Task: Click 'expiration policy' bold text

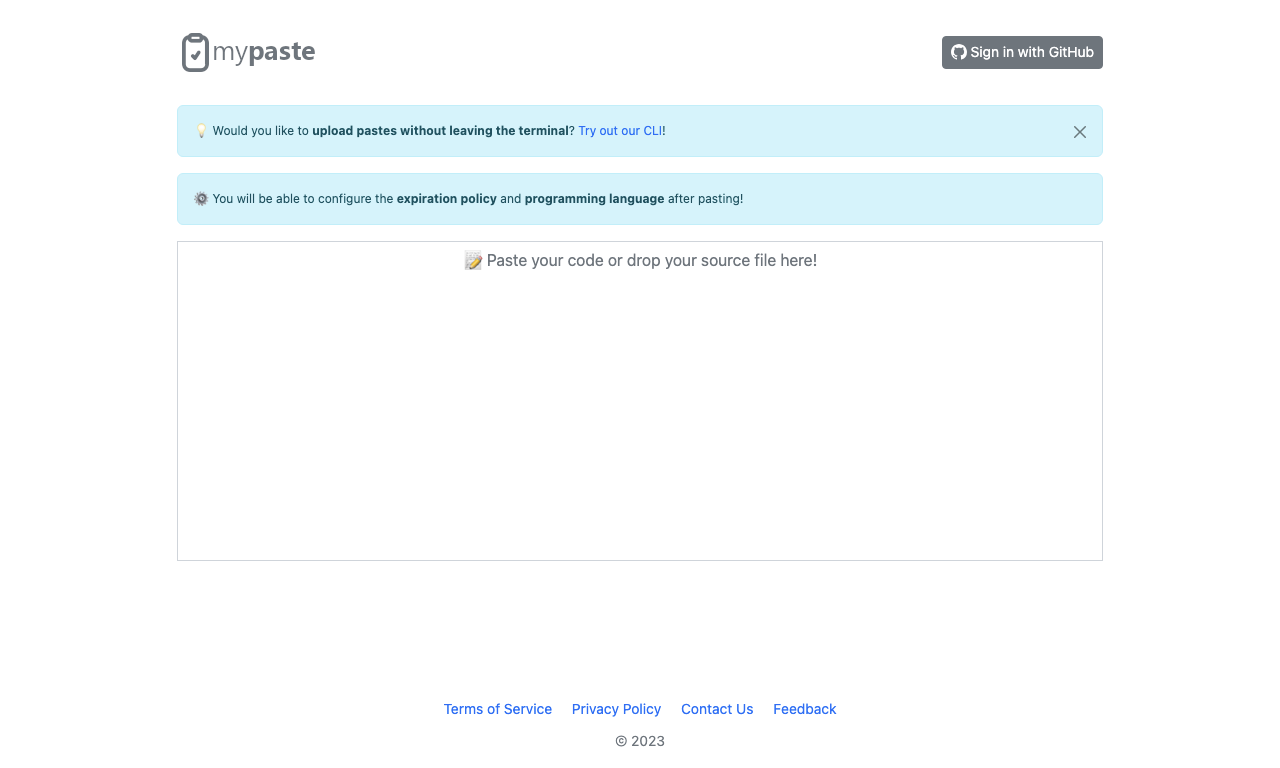Action: 447,199
